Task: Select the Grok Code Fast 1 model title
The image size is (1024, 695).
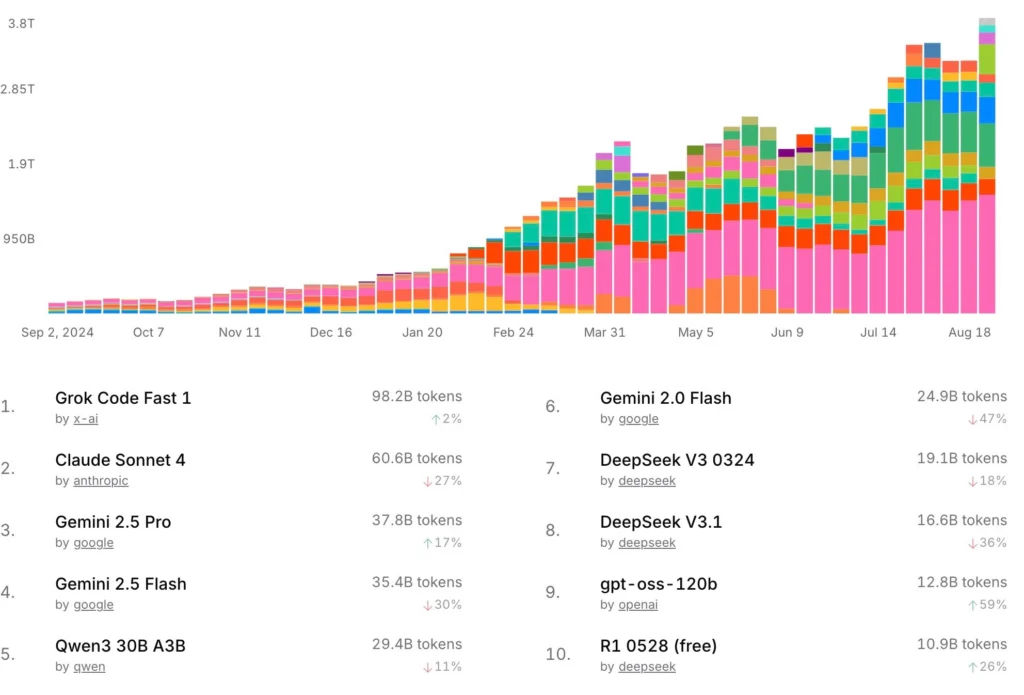Action: tap(123, 398)
